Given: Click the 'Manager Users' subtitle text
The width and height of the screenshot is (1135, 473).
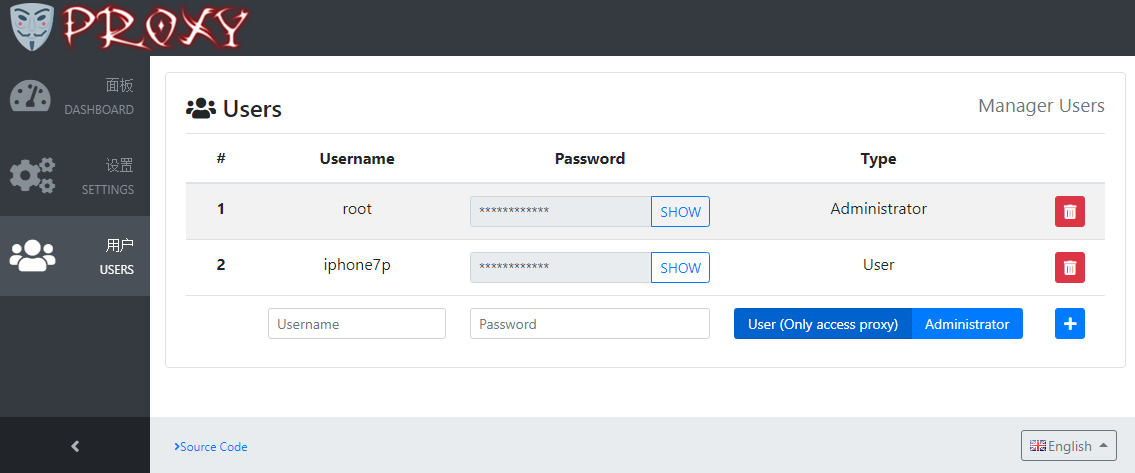Looking at the screenshot, I should pyautogui.click(x=1041, y=106).
